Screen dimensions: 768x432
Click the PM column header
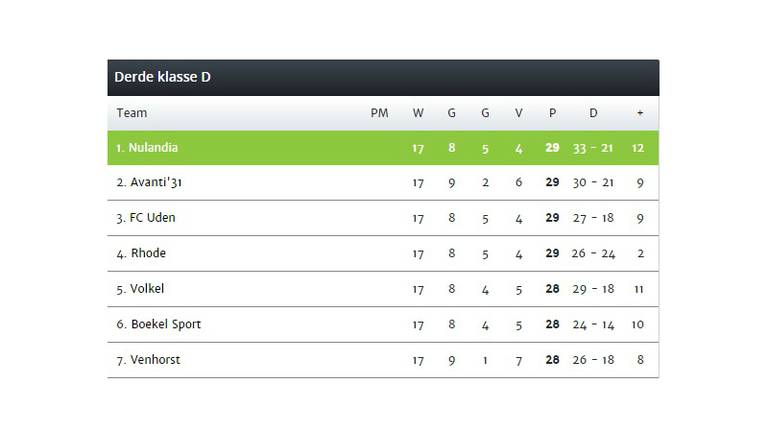pos(379,113)
